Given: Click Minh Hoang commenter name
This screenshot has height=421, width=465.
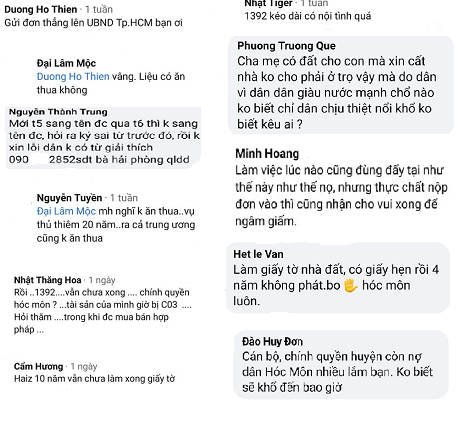Looking at the screenshot, I should [267, 154].
